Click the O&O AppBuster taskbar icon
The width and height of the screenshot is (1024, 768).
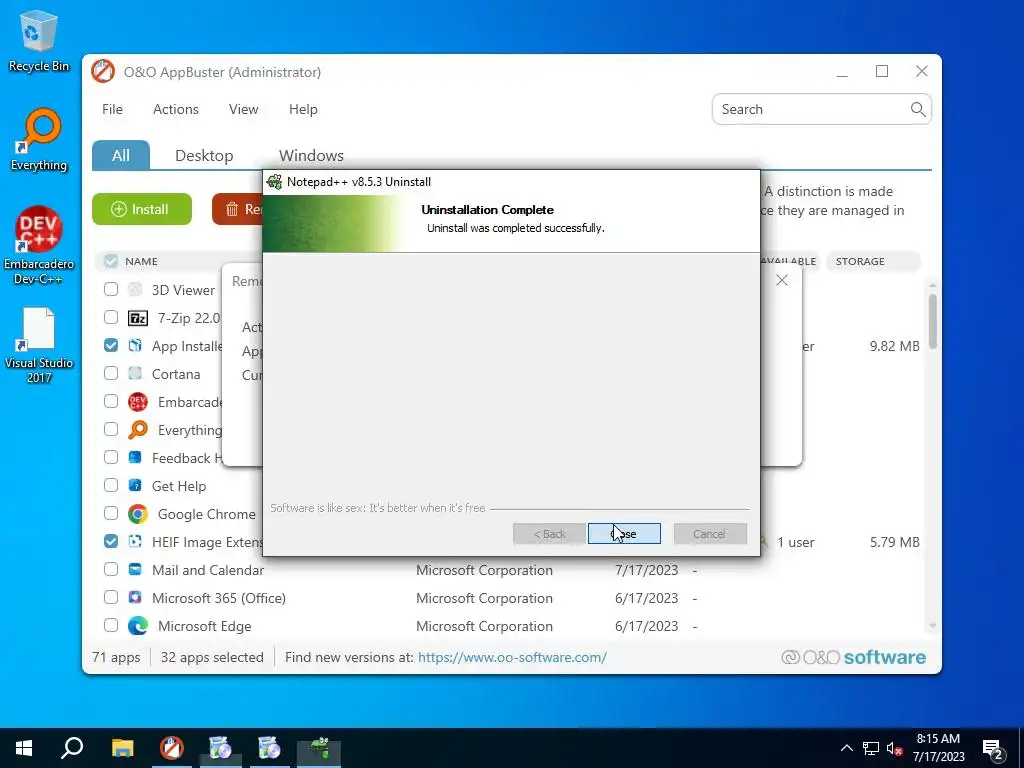click(x=172, y=748)
